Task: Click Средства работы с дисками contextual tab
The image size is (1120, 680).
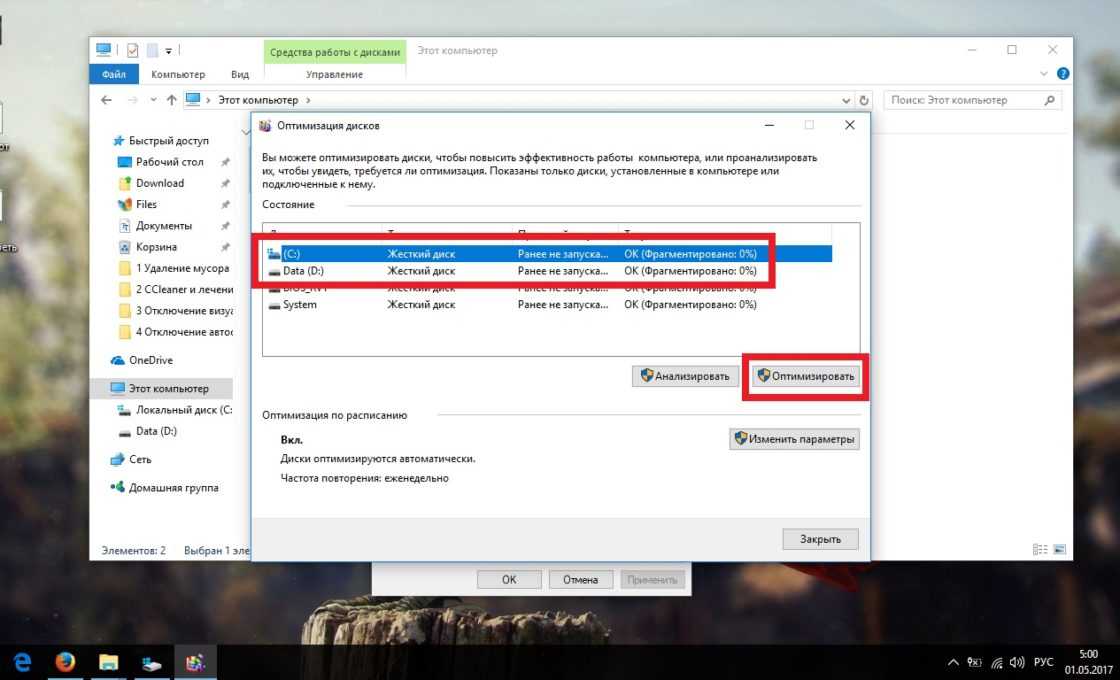Action: (335, 51)
